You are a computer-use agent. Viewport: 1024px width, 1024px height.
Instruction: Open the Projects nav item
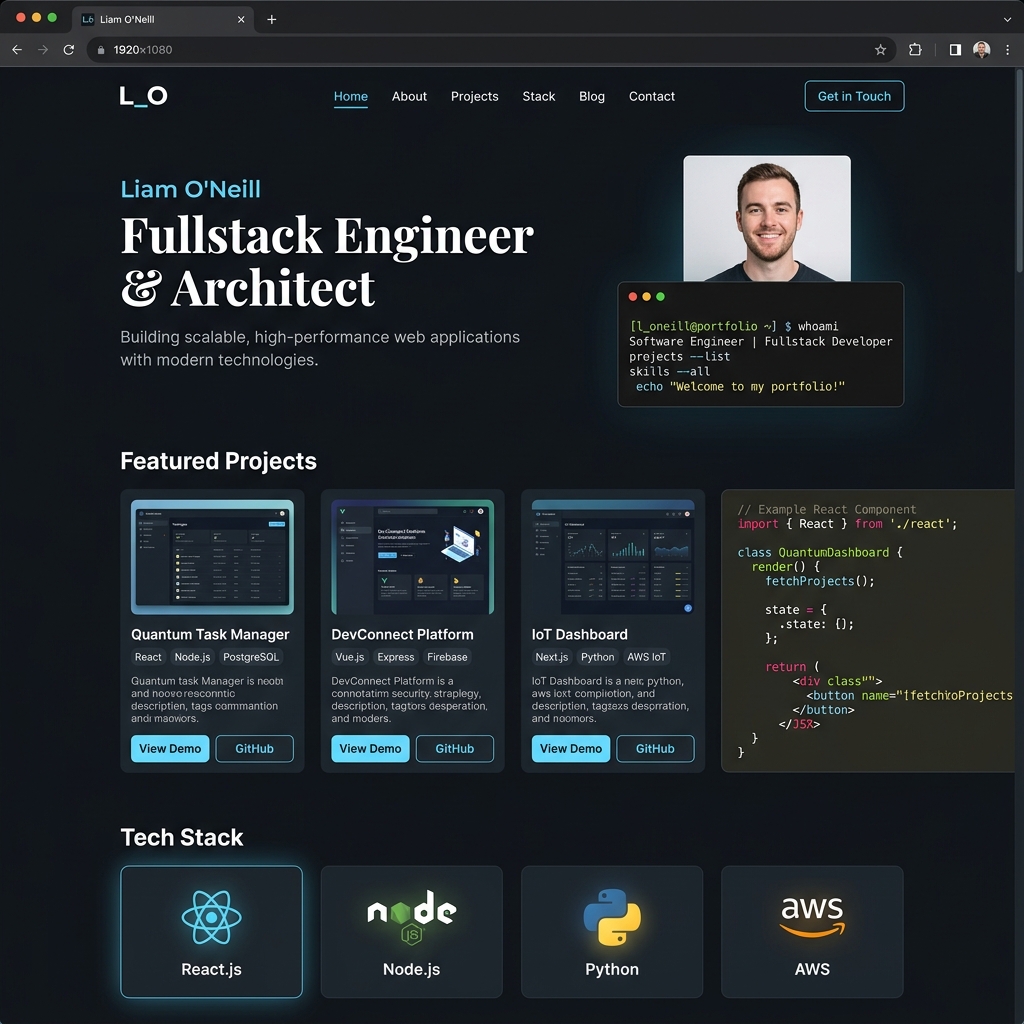[474, 96]
